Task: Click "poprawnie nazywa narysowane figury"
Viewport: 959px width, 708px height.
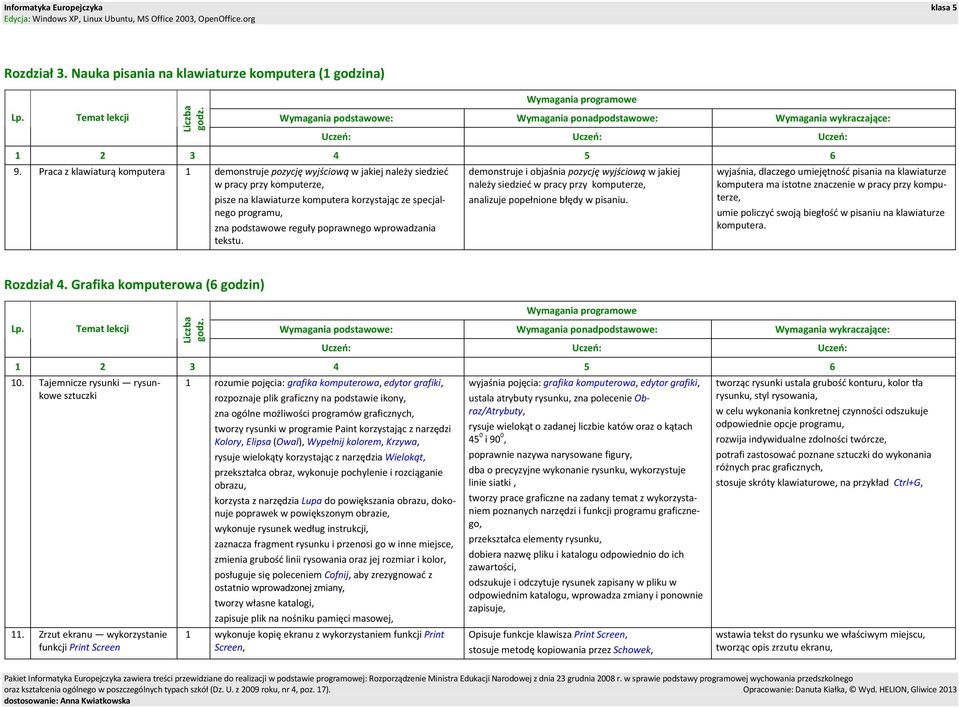Action: click(x=550, y=455)
